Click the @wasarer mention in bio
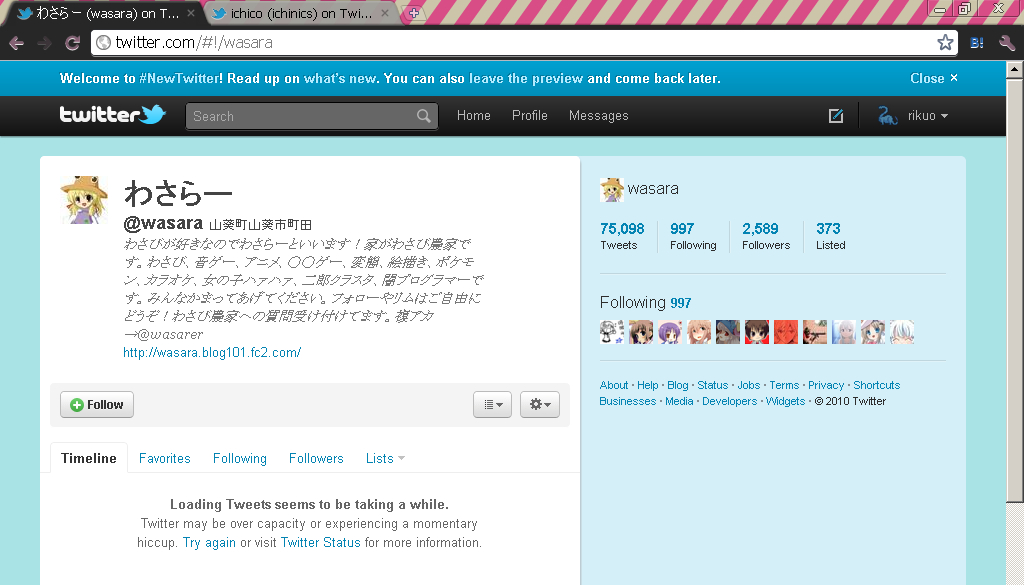The image size is (1024, 585). click(x=170, y=334)
